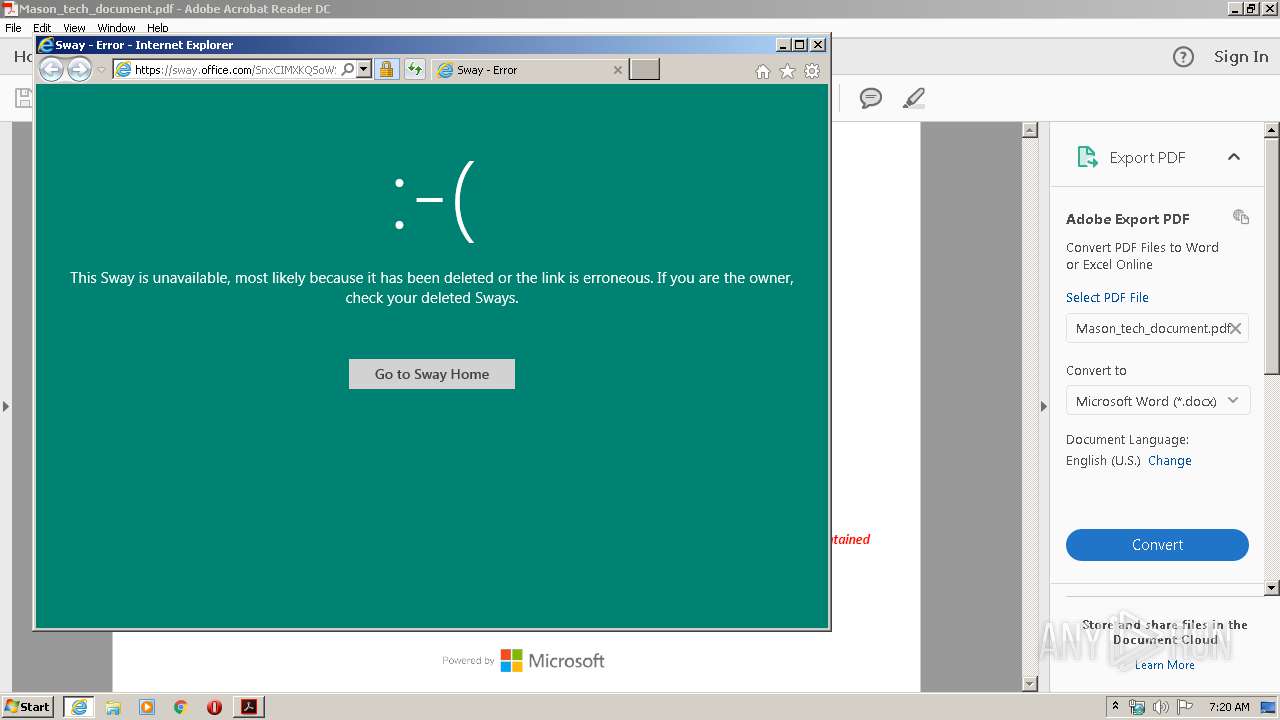Expand the left navigation pane arrow
The width and height of the screenshot is (1280, 720).
6,406
